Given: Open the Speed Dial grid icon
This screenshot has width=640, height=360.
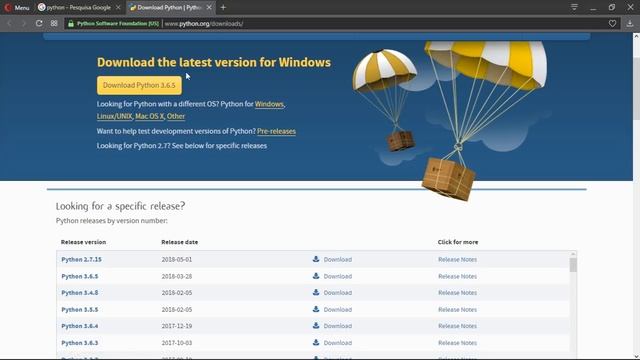Looking at the screenshot, I should tap(54, 24).
